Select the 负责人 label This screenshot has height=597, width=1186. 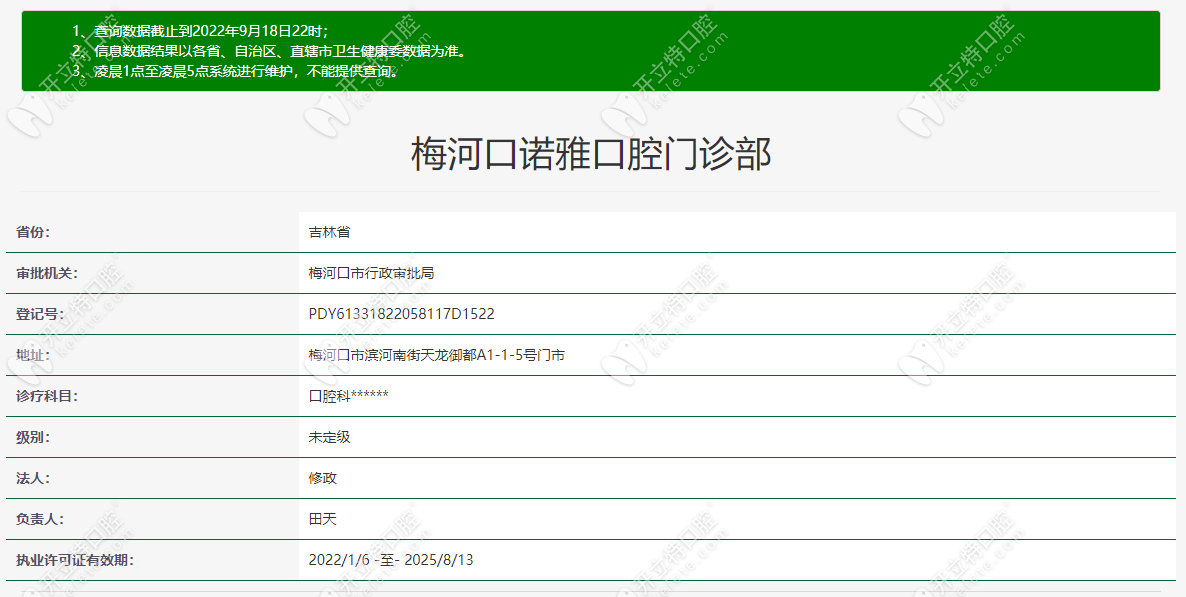pos(40,519)
